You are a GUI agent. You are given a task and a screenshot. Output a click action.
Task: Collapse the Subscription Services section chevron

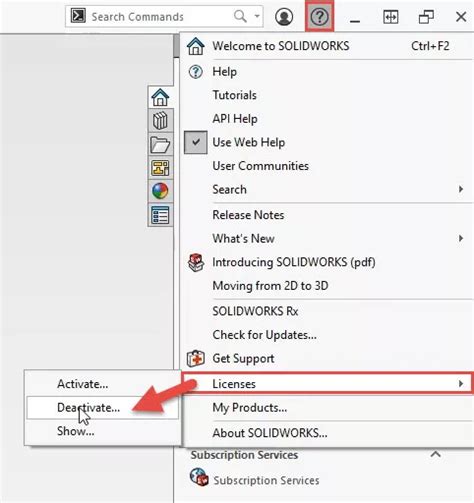[x=436, y=454]
